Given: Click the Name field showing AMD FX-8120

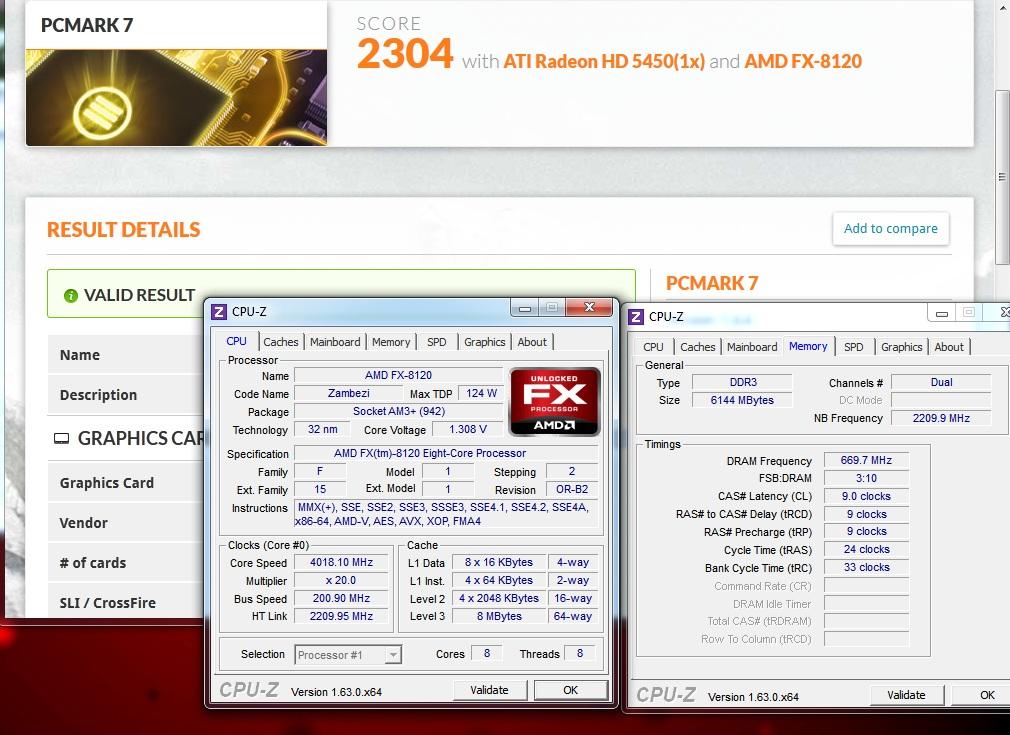Looking at the screenshot, I should coord(398,375).
